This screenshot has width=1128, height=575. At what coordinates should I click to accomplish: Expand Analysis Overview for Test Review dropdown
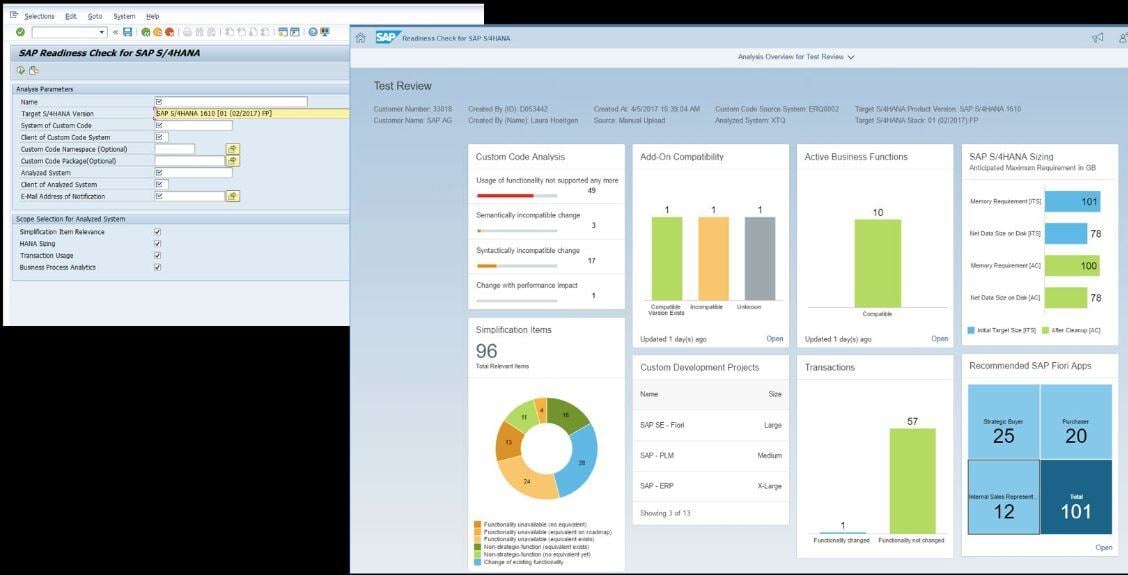[851, 57]
